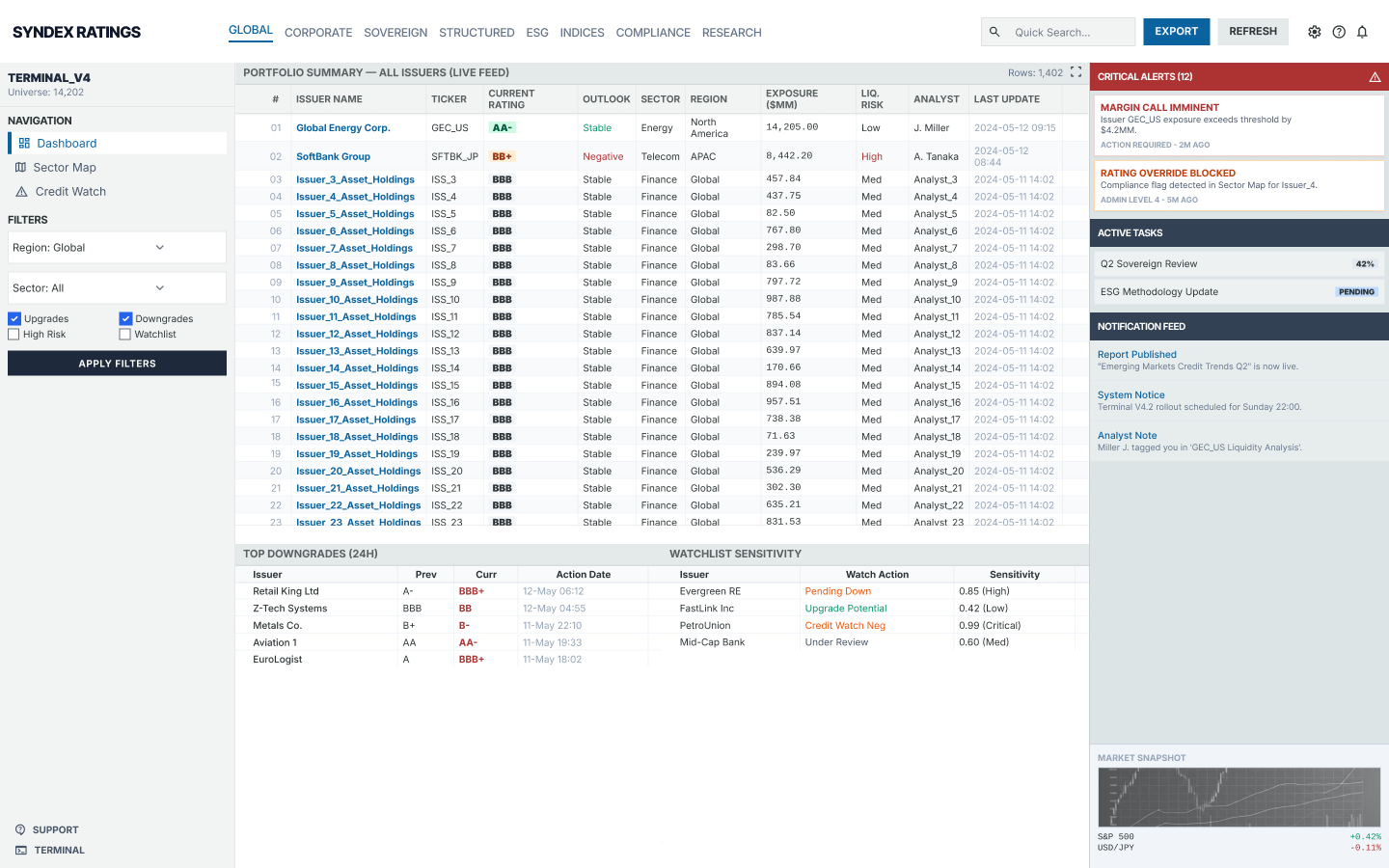
Task: Click the Terminal icon in sidebar footer
Action: click(x=20, y=851)
